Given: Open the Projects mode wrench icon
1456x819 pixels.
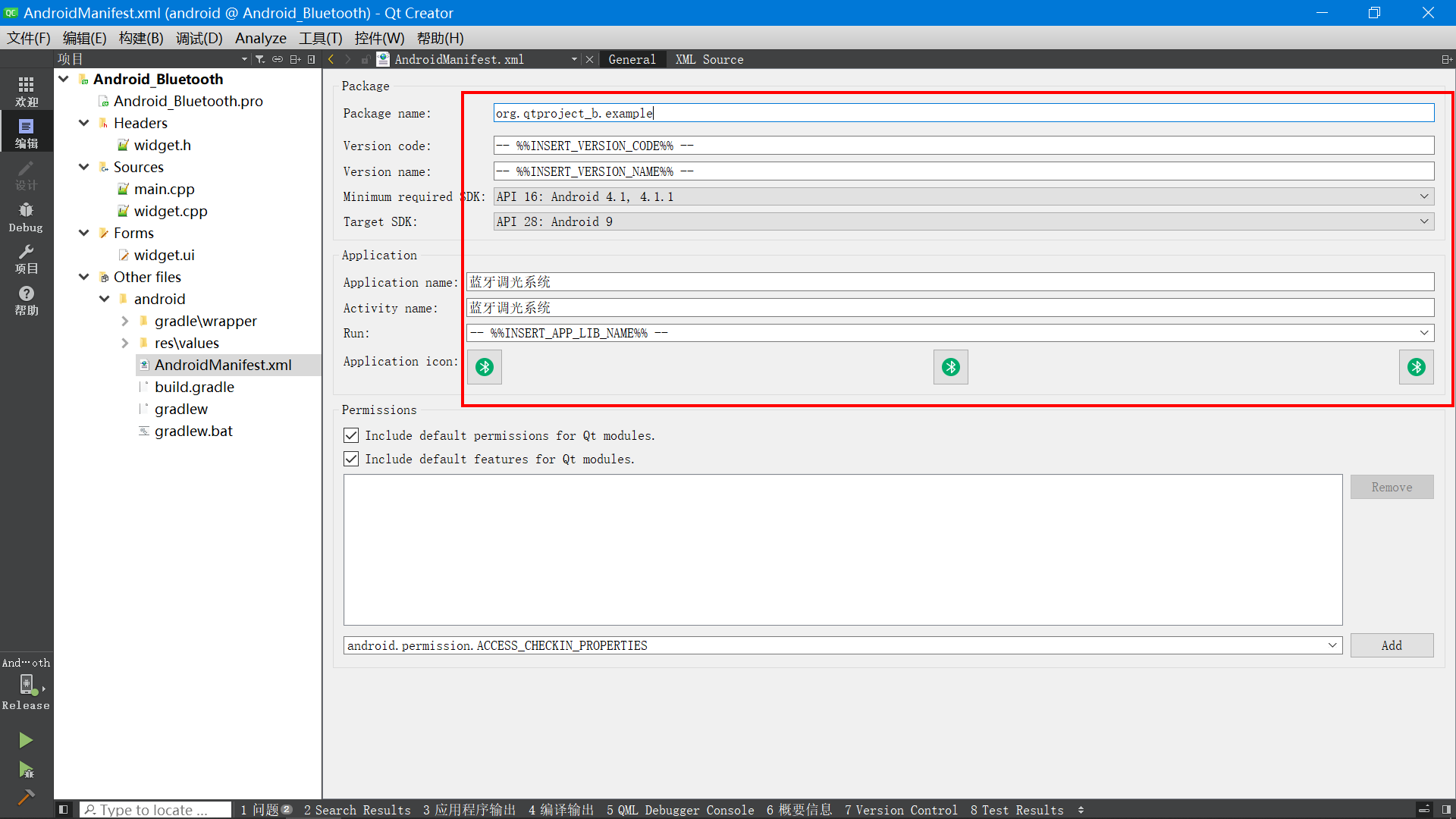Looking at the screenshot, I should coord(26,259).
